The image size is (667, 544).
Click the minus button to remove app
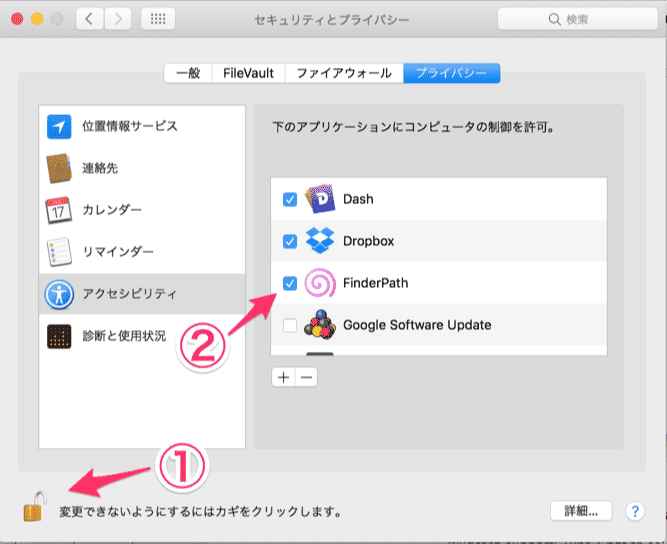click(306, 377)
